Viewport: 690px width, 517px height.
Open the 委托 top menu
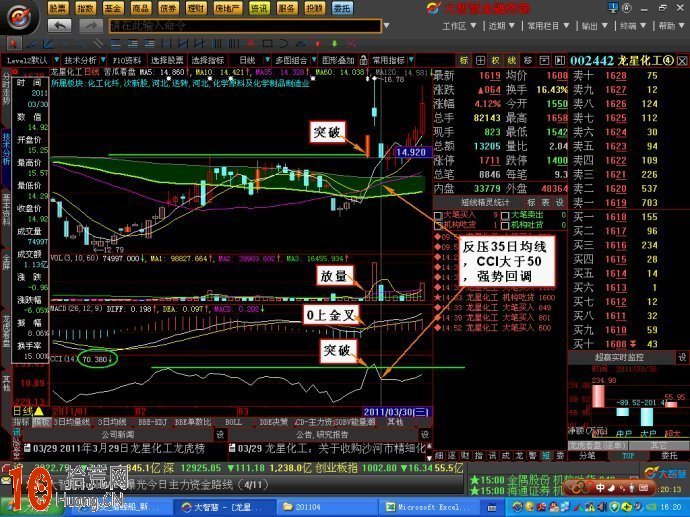[x=342, y=8]
